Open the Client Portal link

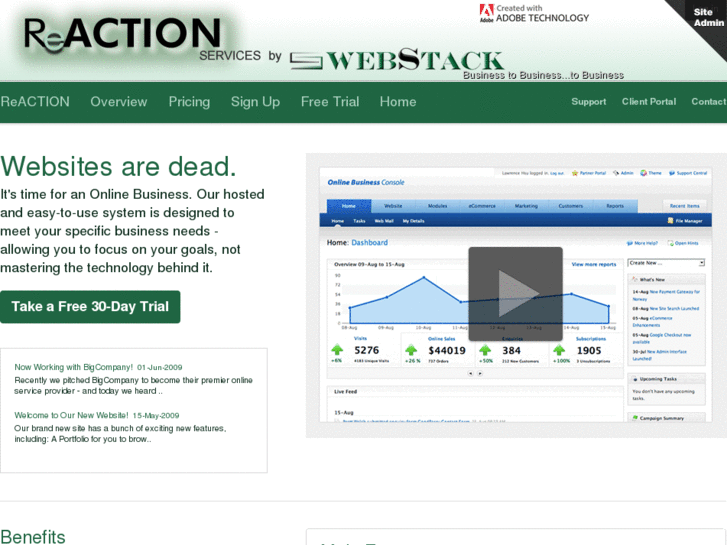click(649, 102)
